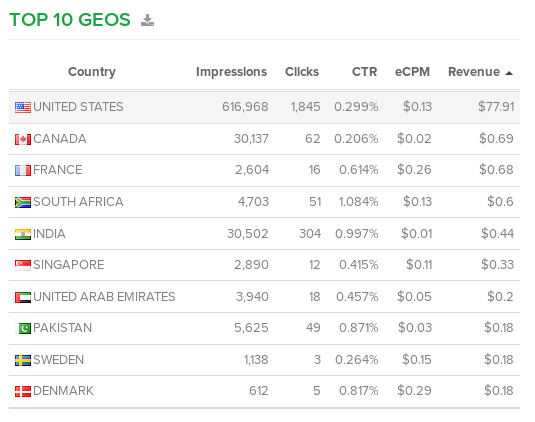535x422 pixels.
Task: Click the Singapore flag icon
Action: coord(23,265)
